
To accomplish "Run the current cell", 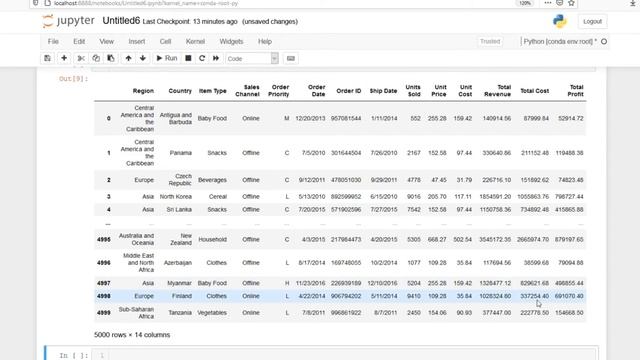I will (167, 58).
